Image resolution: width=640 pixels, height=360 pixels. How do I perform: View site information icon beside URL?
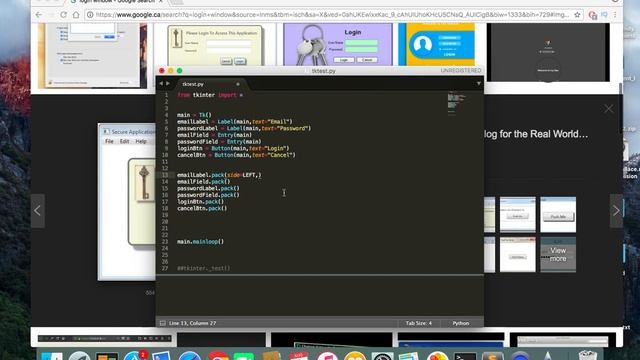[90, 15]
